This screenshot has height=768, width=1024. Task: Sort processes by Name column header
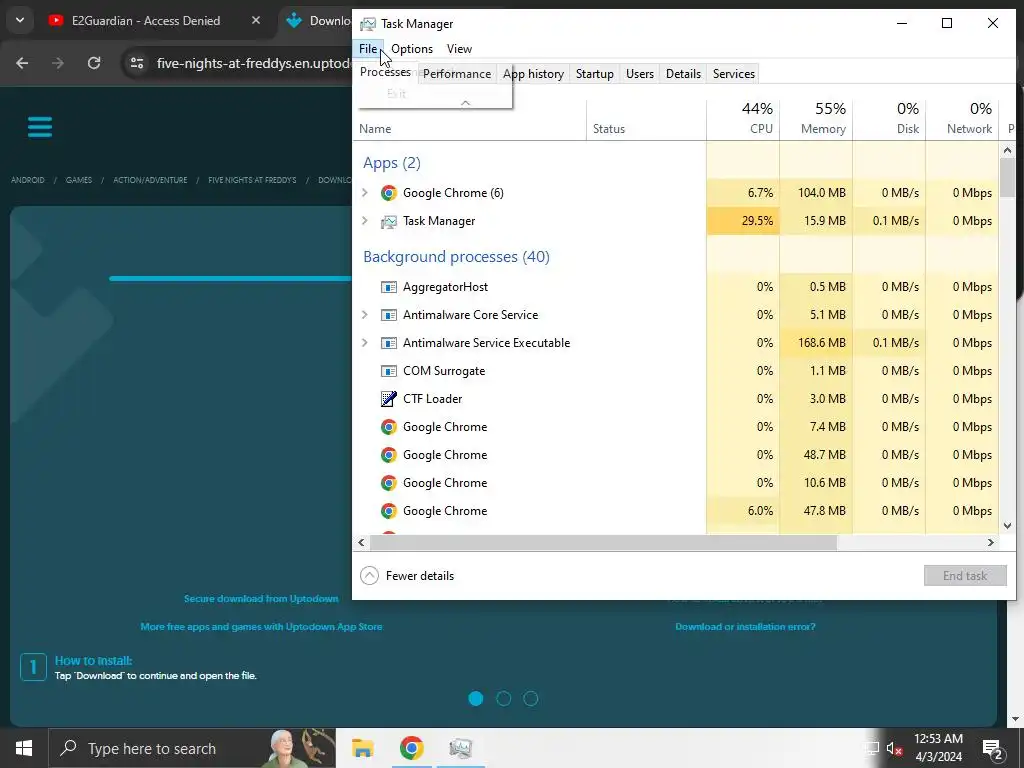(470, 119)
